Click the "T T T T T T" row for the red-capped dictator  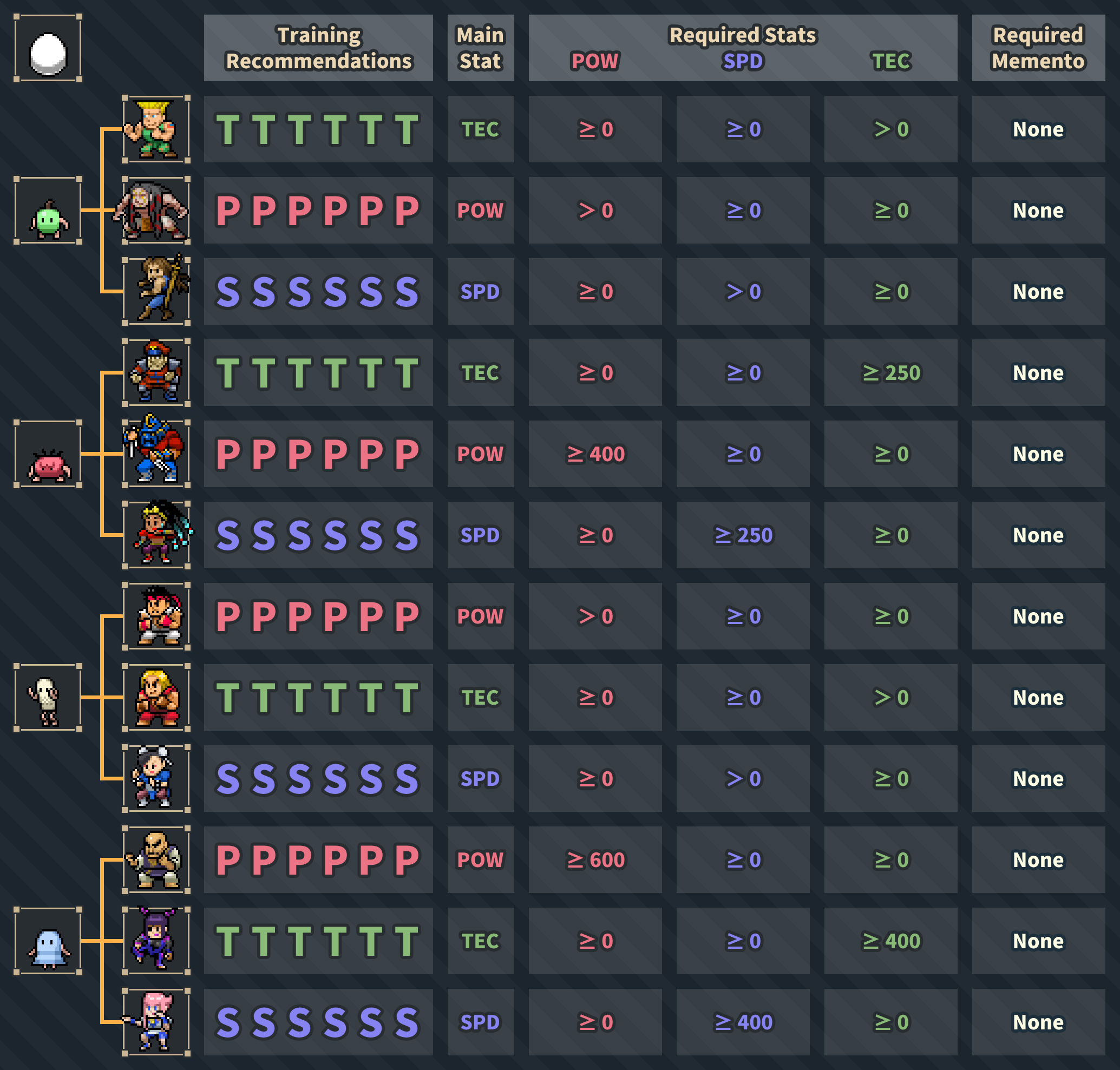(x=318, y=373)
